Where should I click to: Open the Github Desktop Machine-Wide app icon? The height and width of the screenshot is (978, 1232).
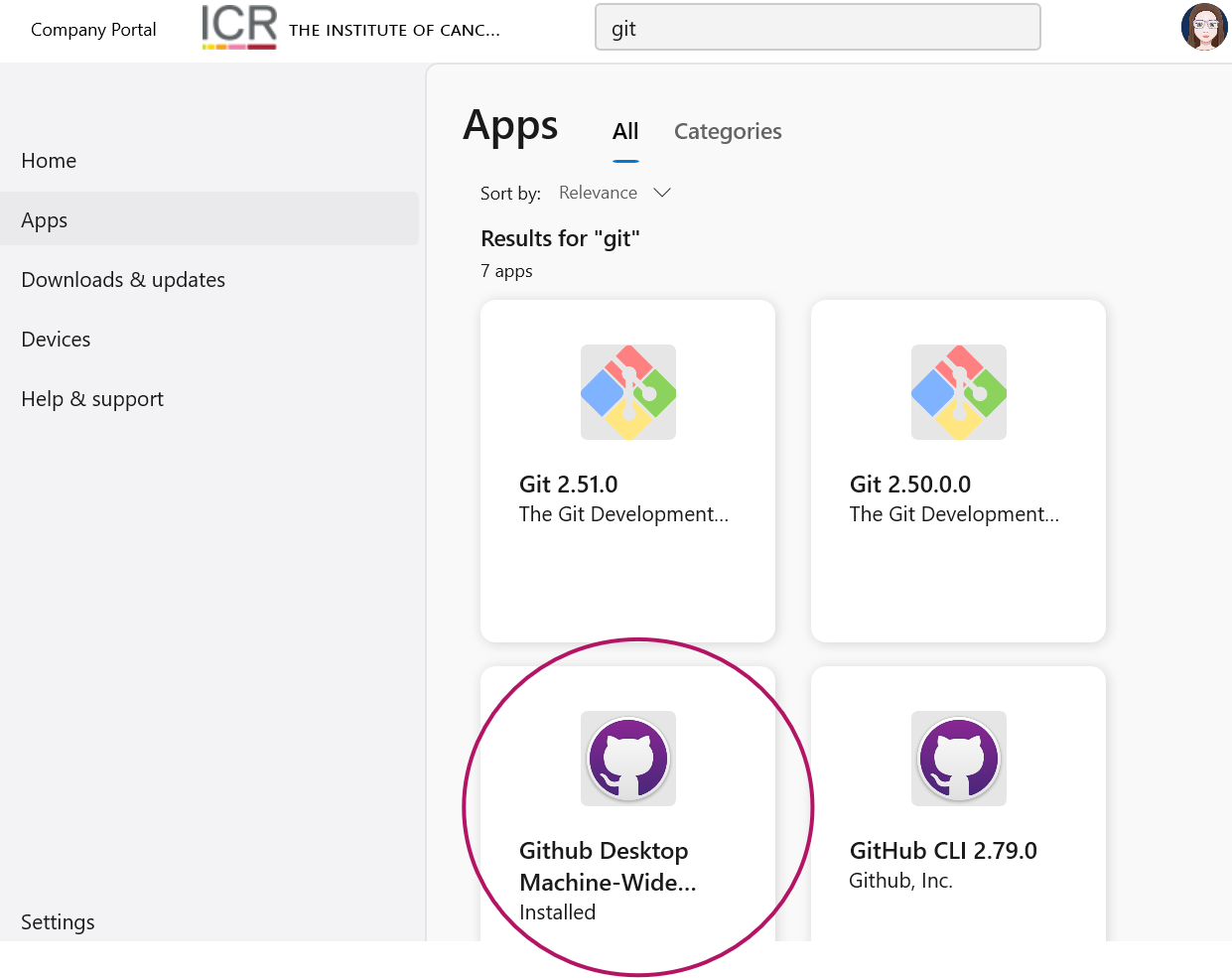click(628, 759)
